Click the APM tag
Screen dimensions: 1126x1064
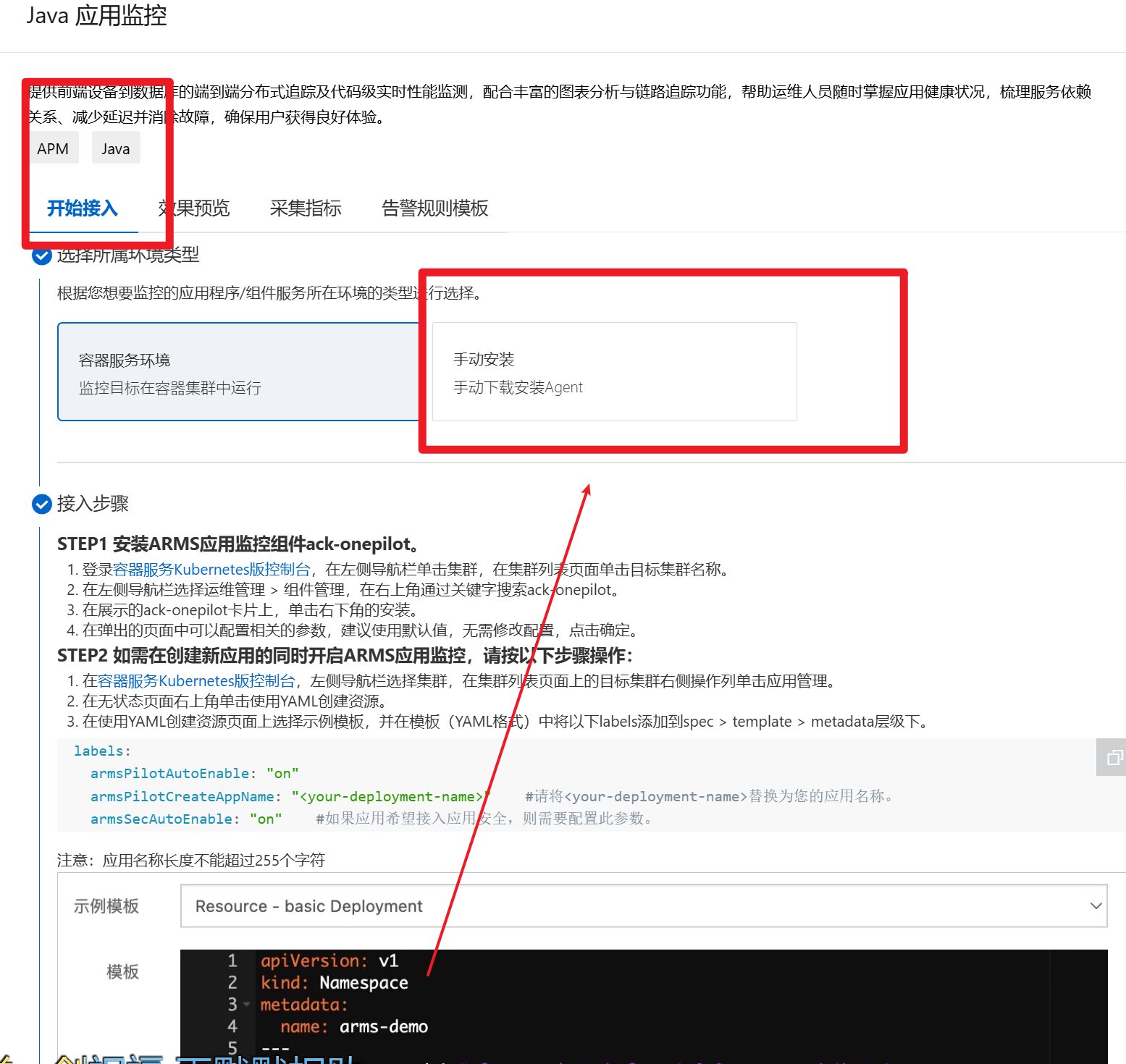[53, 148]
